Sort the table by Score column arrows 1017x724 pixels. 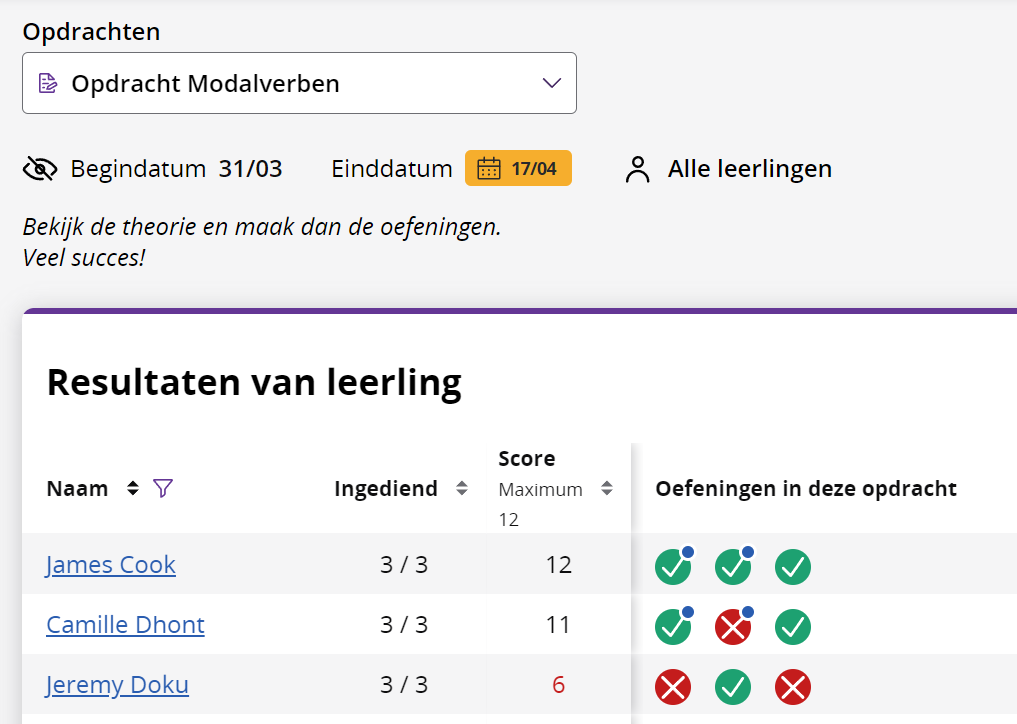606,488
